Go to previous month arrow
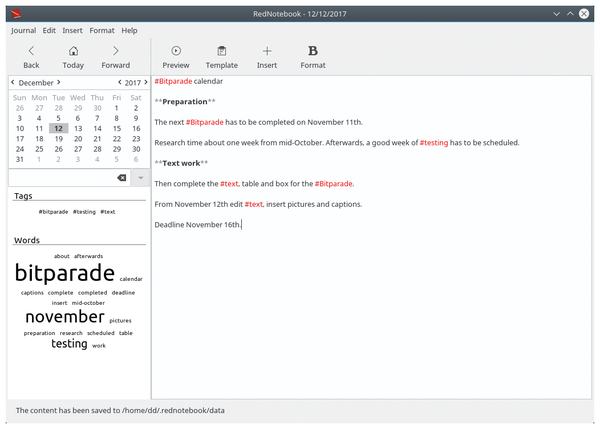The width and height of the screenshot is (600, 429). coord(13,82)
